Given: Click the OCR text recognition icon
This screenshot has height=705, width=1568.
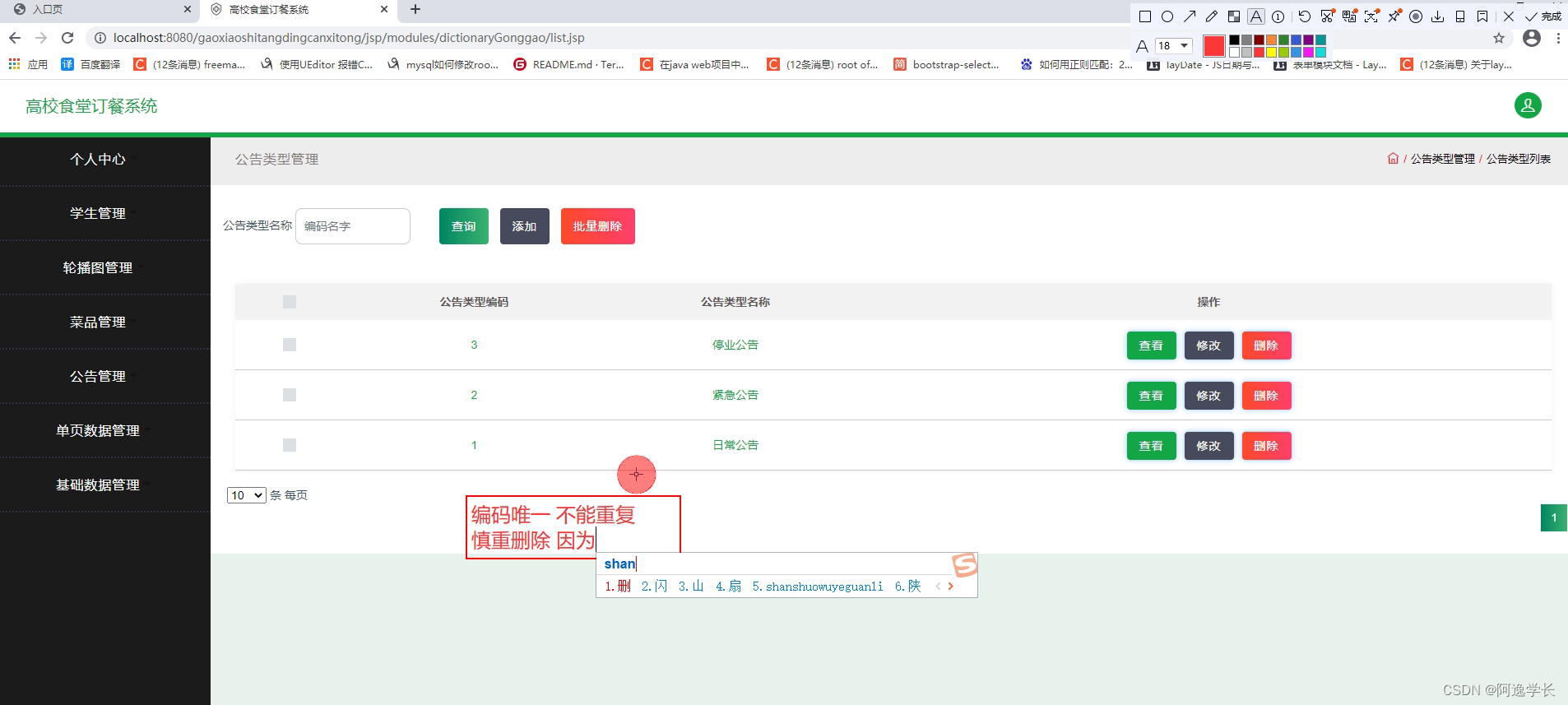Looking at the screenshot, I should 1371,16.
